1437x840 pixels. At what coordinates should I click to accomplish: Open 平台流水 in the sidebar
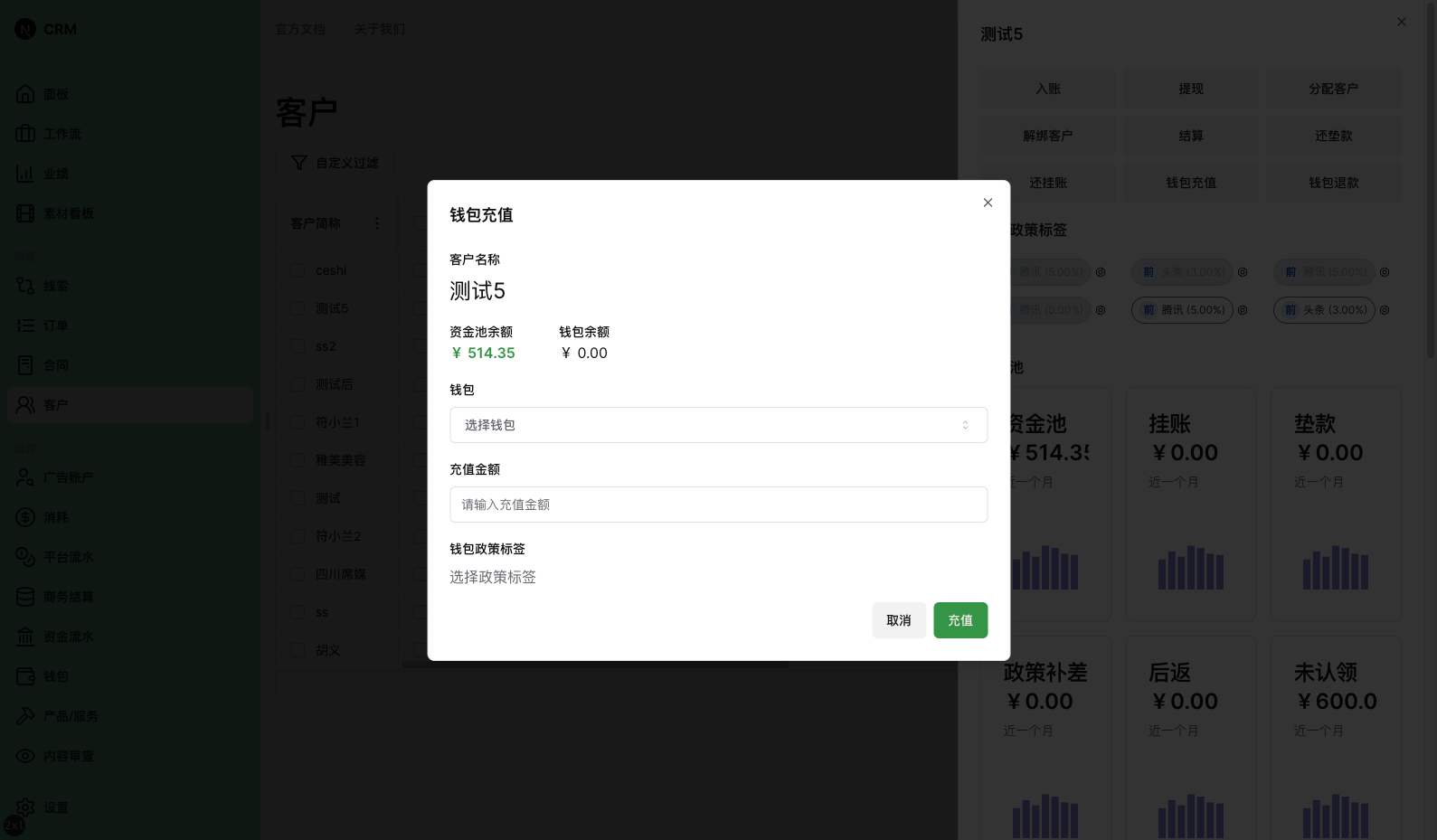(130, 557)
